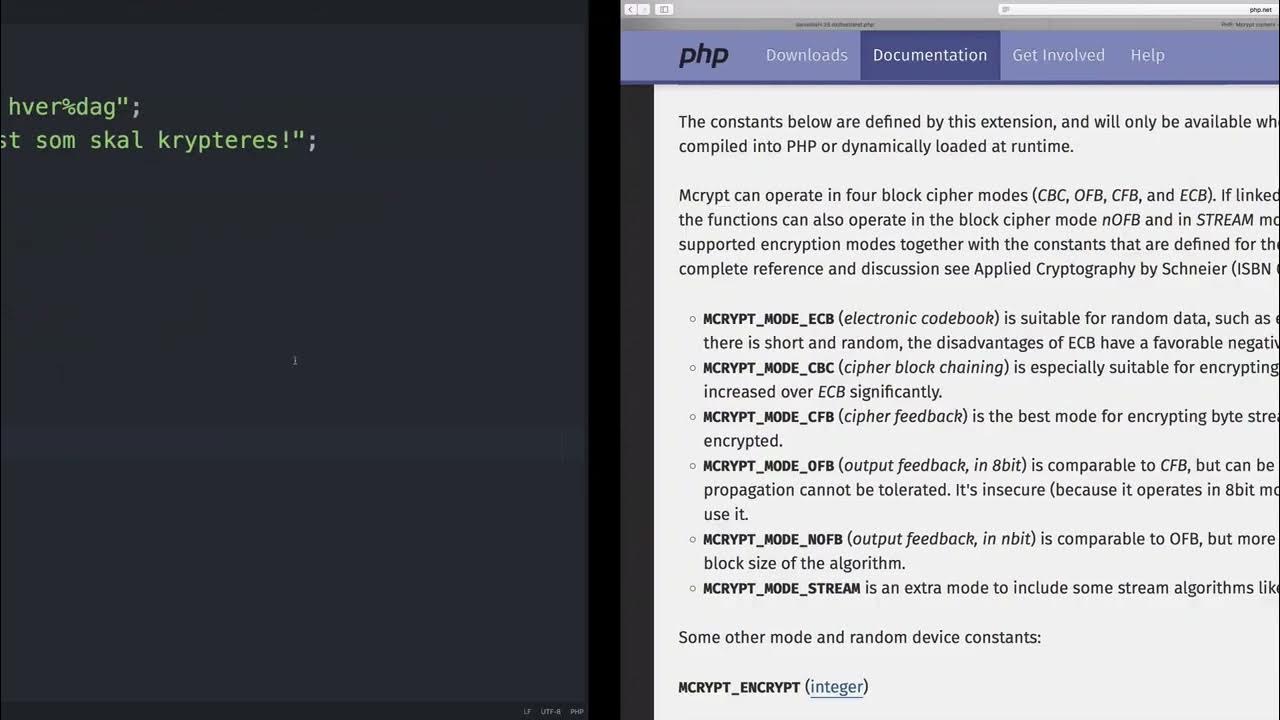Click the forward navigation arrow in Safari
Image resolution: width=1280 pixels, height=720 pixels.
coord(645,8)
